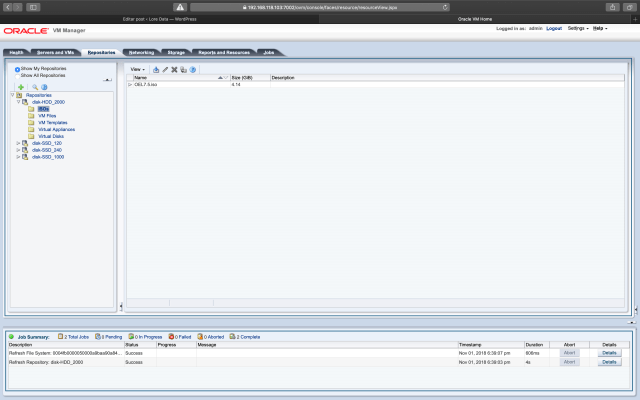Expand the OEL7.5.iso row
The height and width of the screenshot is (400, 640).
(130, 84)
